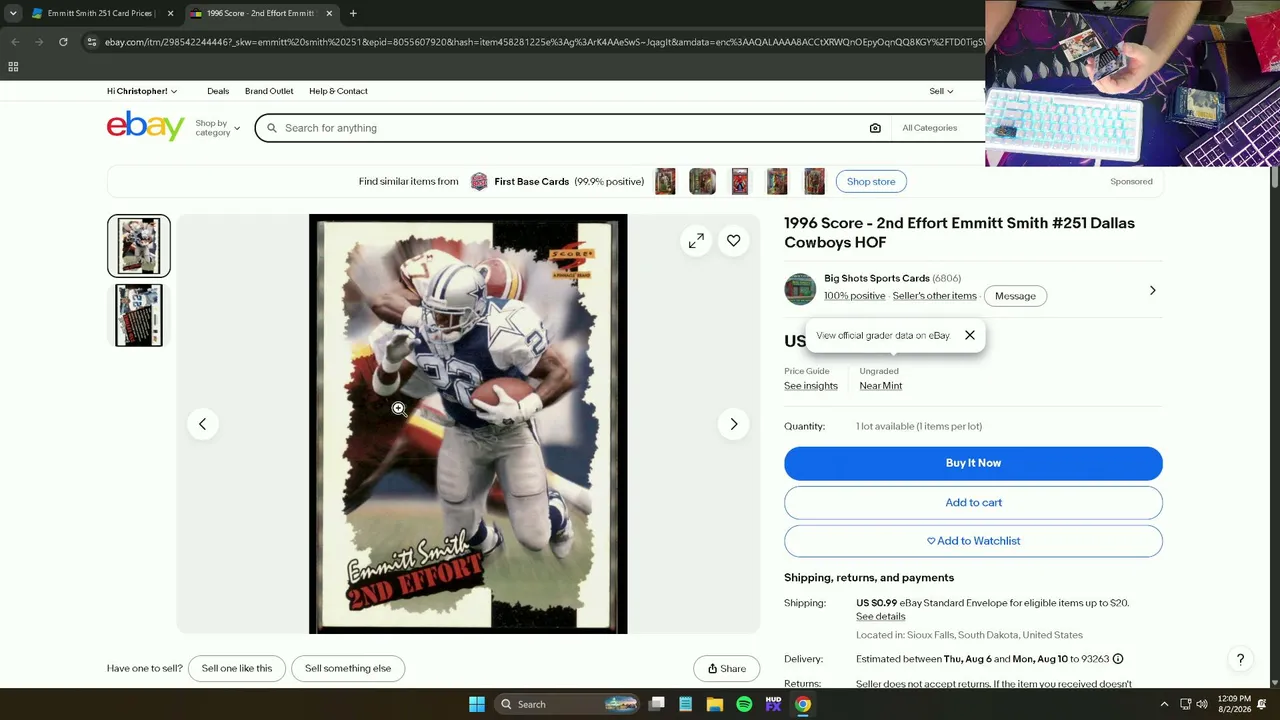Click the Add to cart button

pyautogui.click(x=973, y=503)
